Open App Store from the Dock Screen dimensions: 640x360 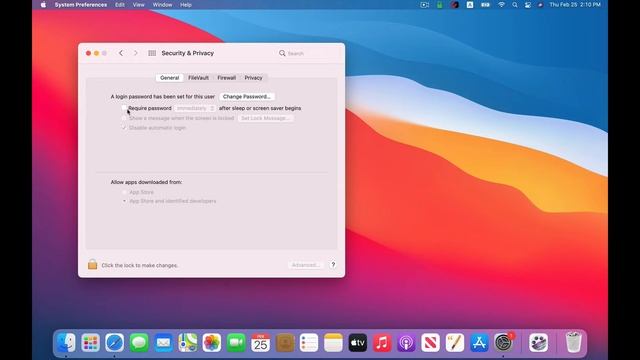pyautogui.click(x=479, y=342)
